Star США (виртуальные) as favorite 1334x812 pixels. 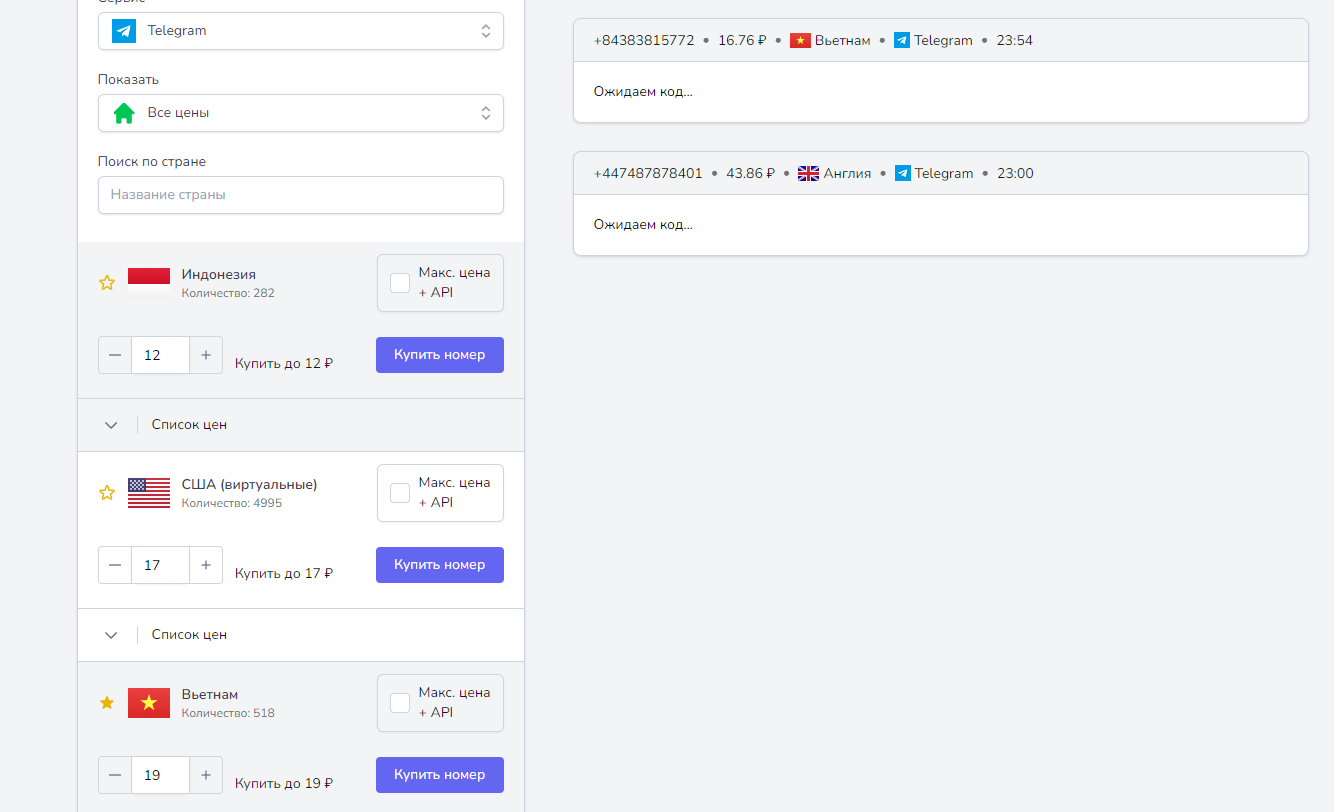pyautogui.click(x=107, y=493)
